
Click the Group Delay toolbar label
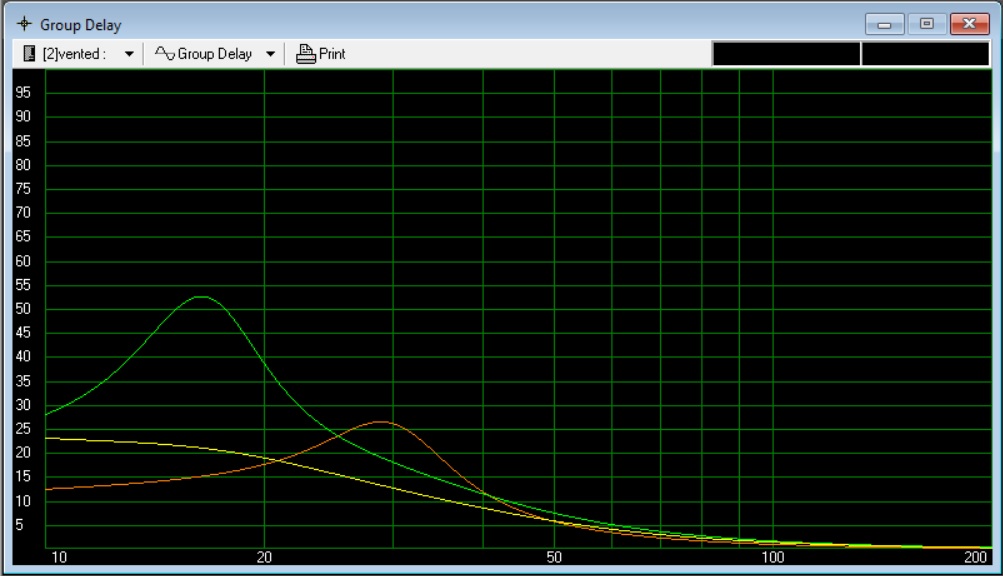[214, 54]
